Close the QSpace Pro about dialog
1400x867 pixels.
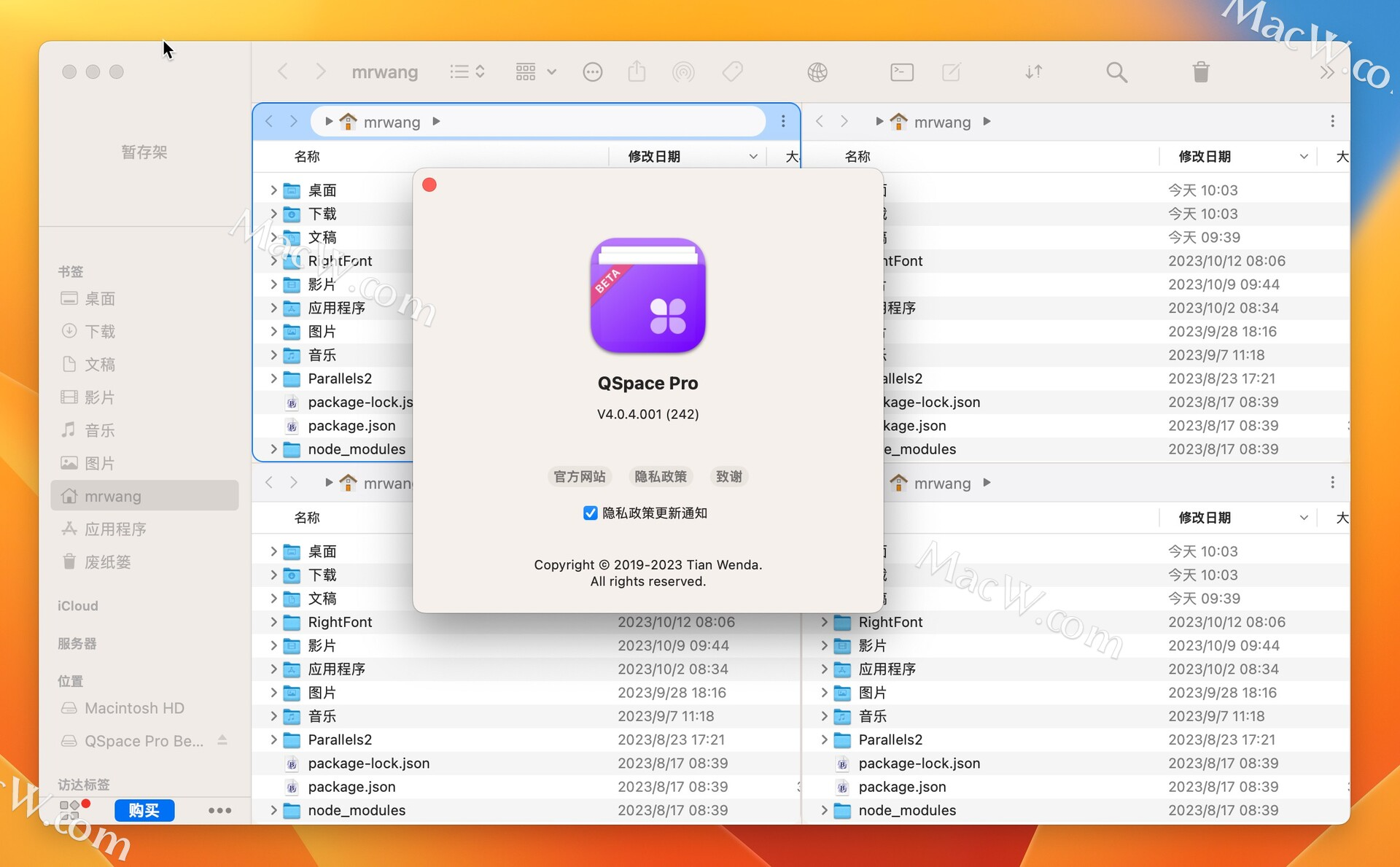pos(429,185)
